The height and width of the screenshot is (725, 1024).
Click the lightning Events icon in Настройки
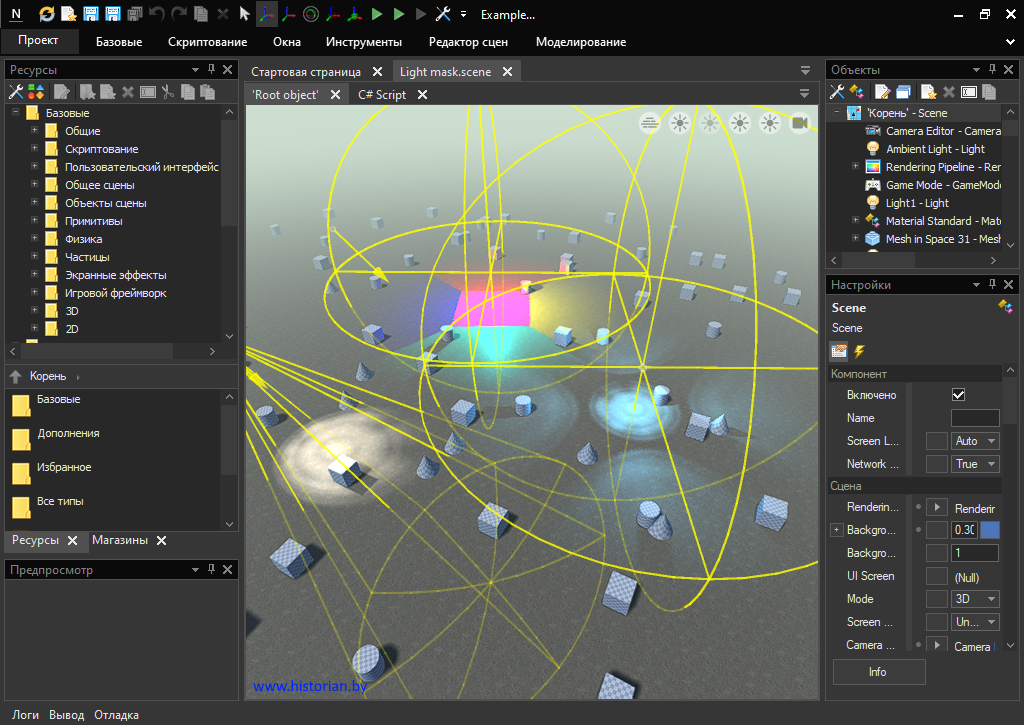tap(859, 351)
